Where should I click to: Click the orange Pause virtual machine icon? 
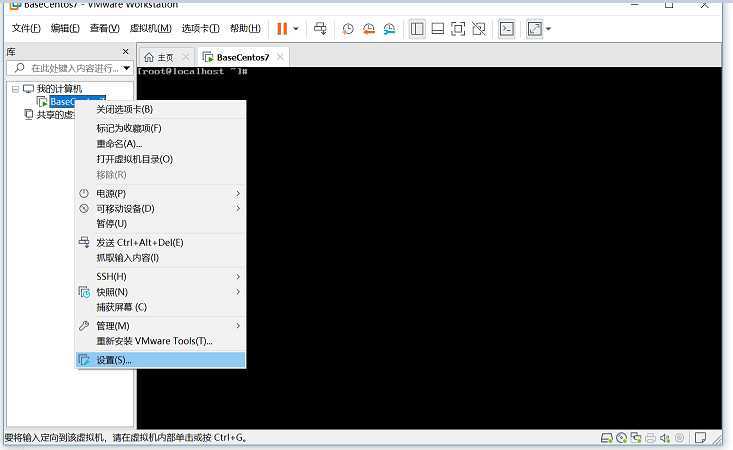pyautogui.click(x=282, y=29)
